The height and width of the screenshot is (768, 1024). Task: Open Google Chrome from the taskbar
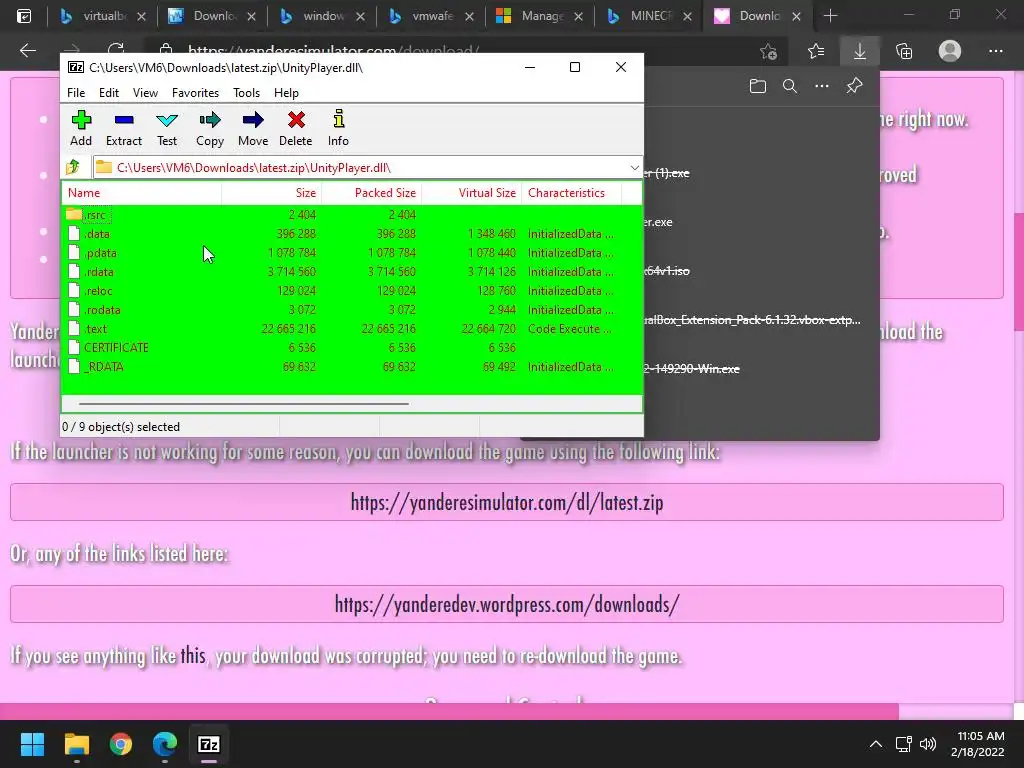[x=121, y=744]
